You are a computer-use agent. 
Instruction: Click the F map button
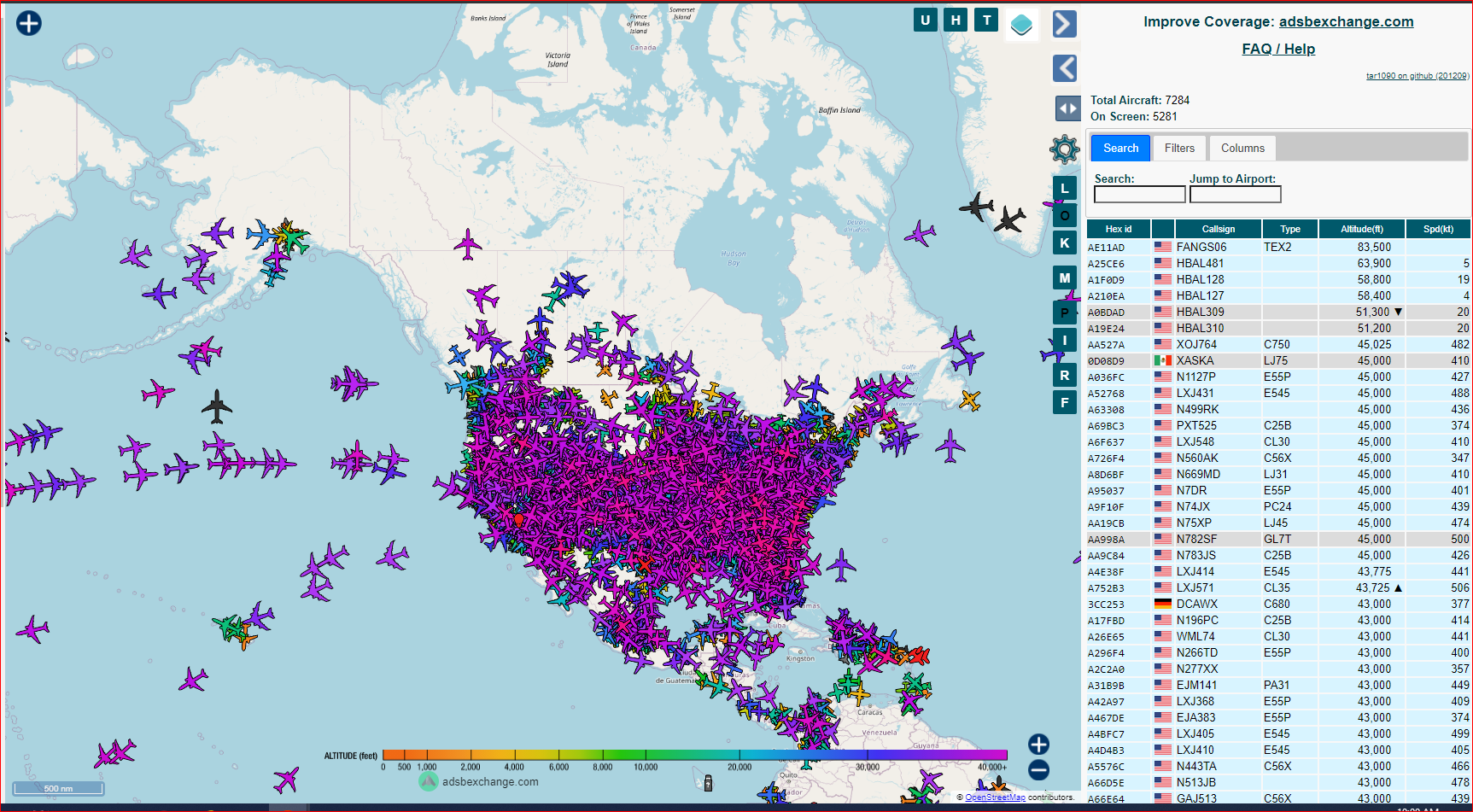click(x=1064, y=402)
